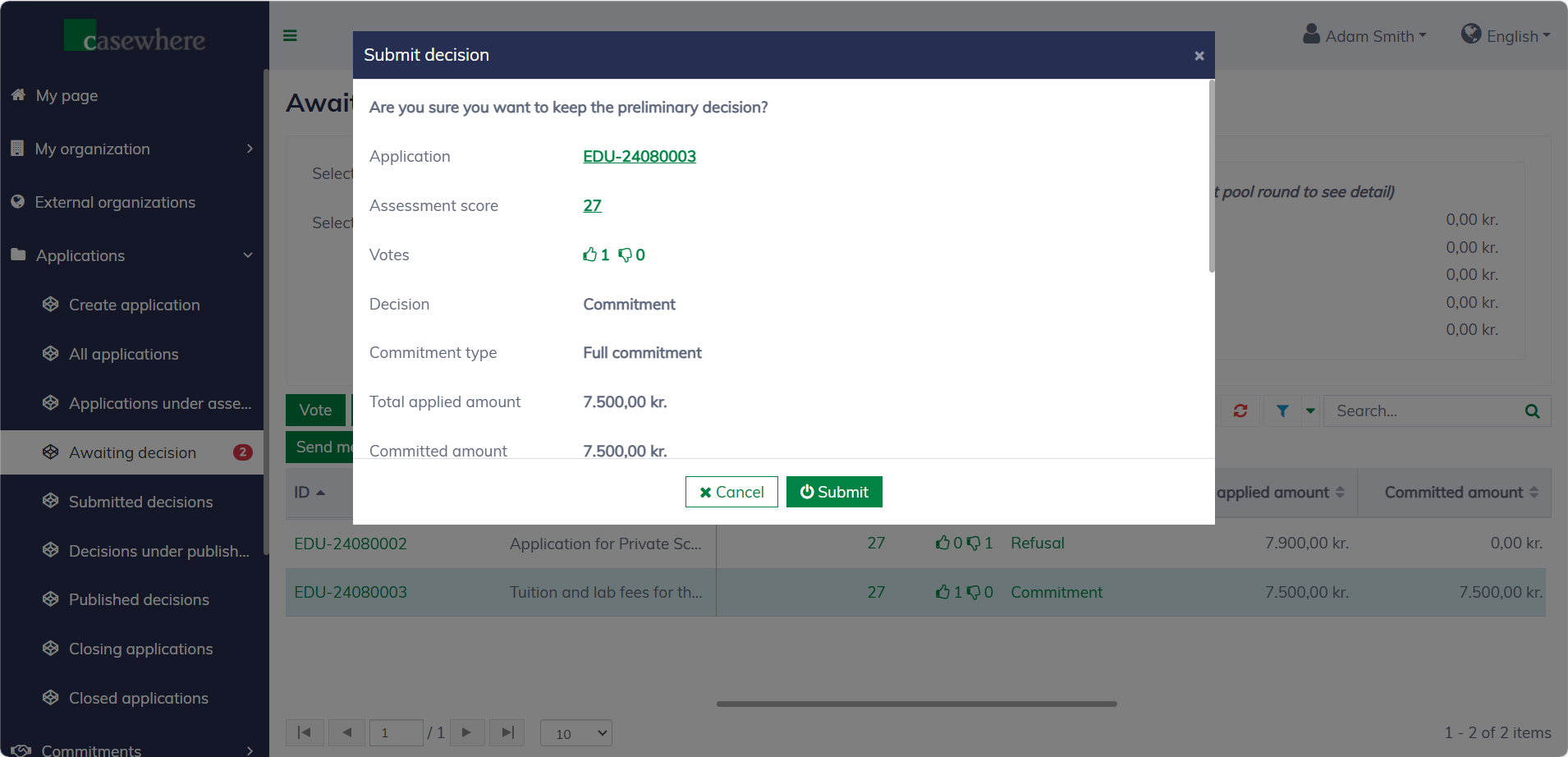Open Submitted decisions in sidebar
The image size is (1568, 757).
[x=140, y=502]
